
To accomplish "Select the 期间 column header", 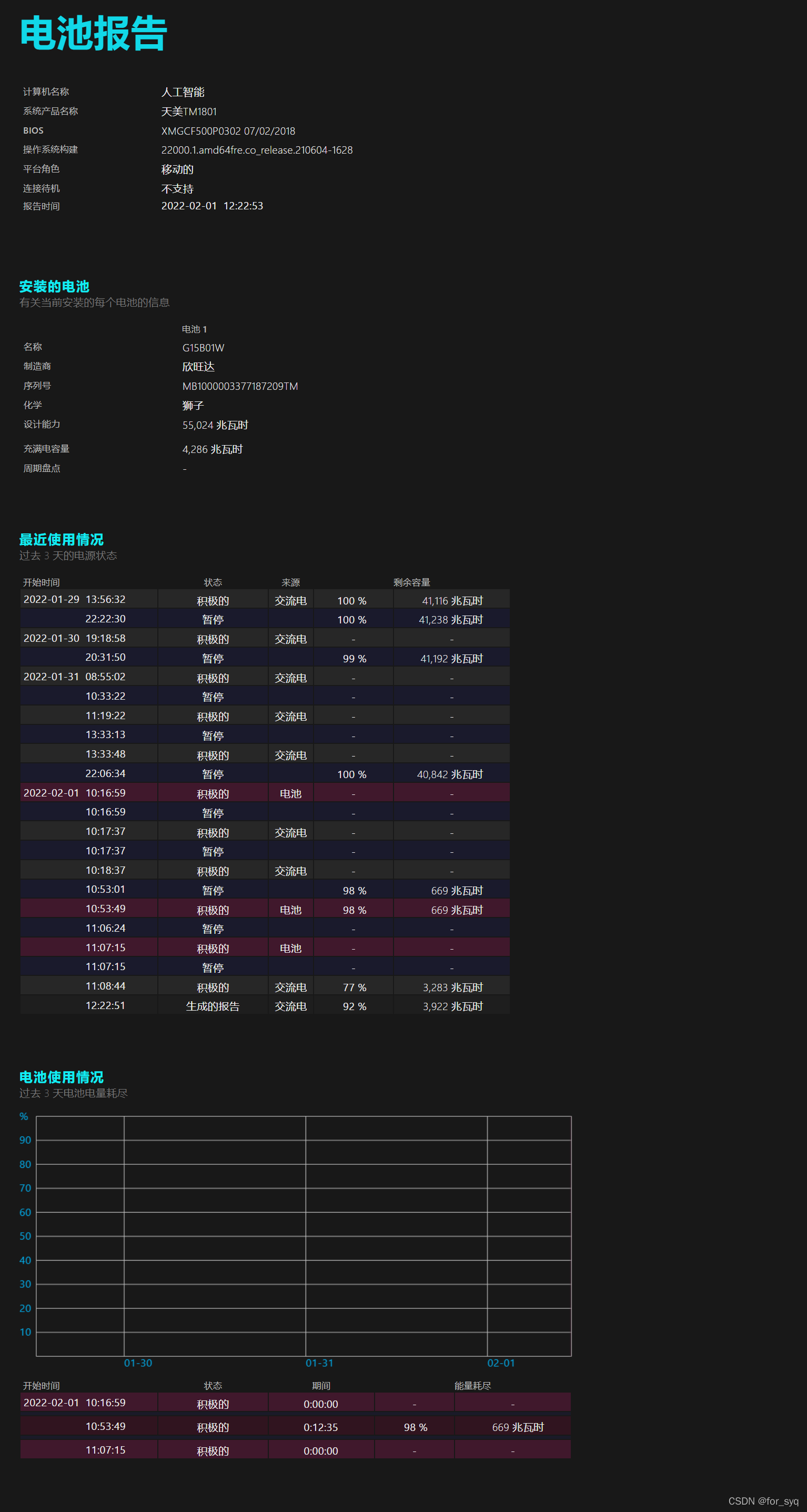I will click(321, 1386).
